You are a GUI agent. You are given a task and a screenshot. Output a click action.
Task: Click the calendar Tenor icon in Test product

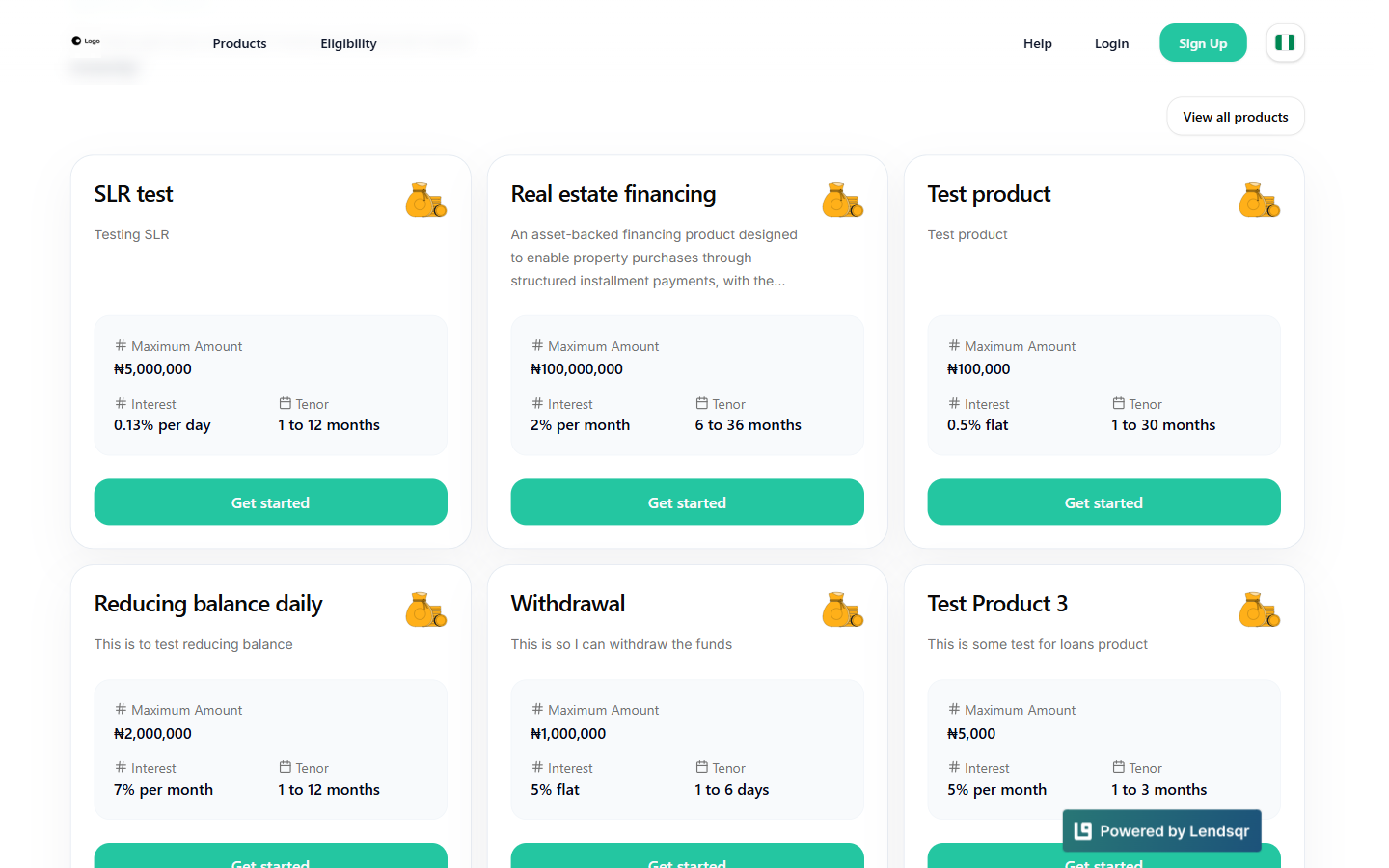tap(1119, 403)
